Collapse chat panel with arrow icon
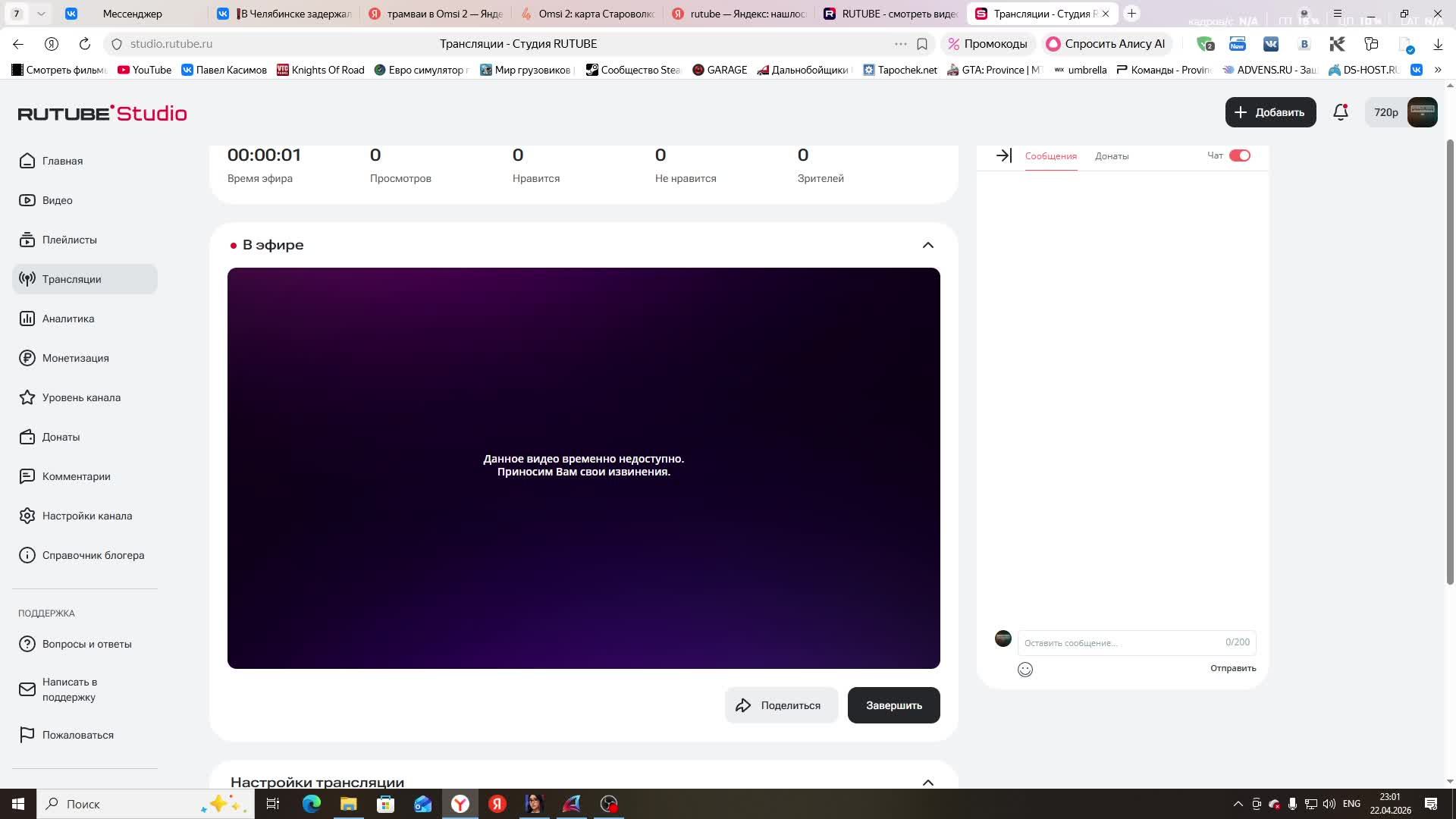This screenshot has height=819, width=1456. click(x=1003, y=155)
